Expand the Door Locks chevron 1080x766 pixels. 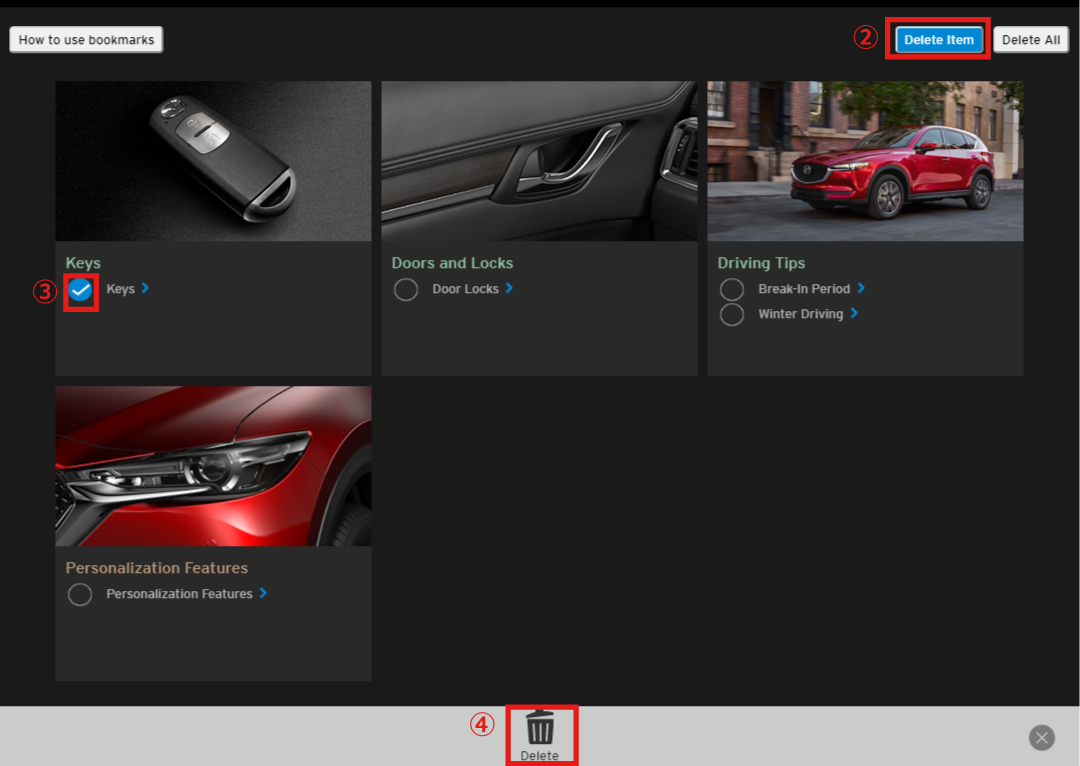pos(509,289)
